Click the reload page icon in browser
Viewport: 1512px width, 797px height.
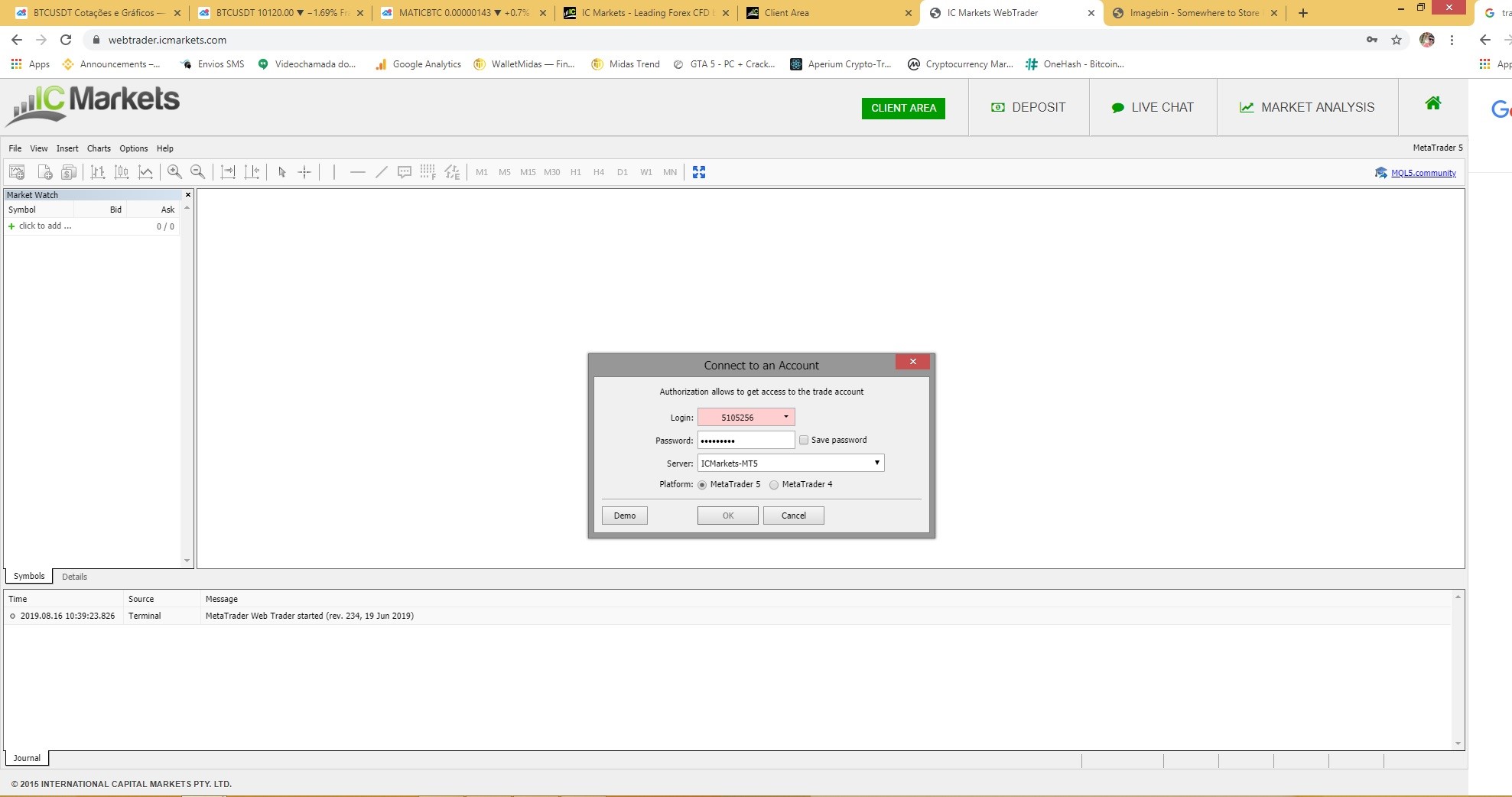66,40
